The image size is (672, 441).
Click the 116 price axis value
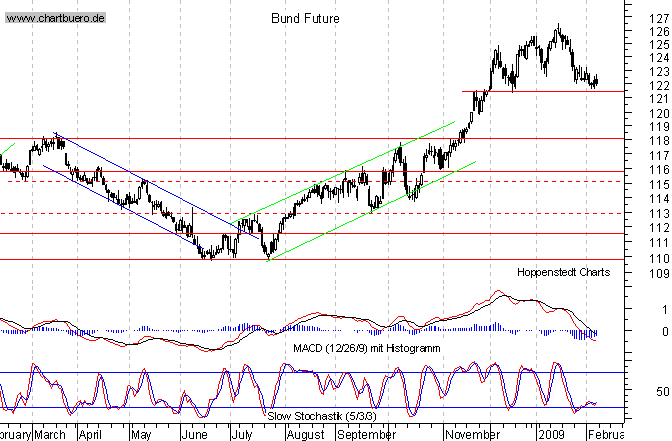[x=659, y=170]
